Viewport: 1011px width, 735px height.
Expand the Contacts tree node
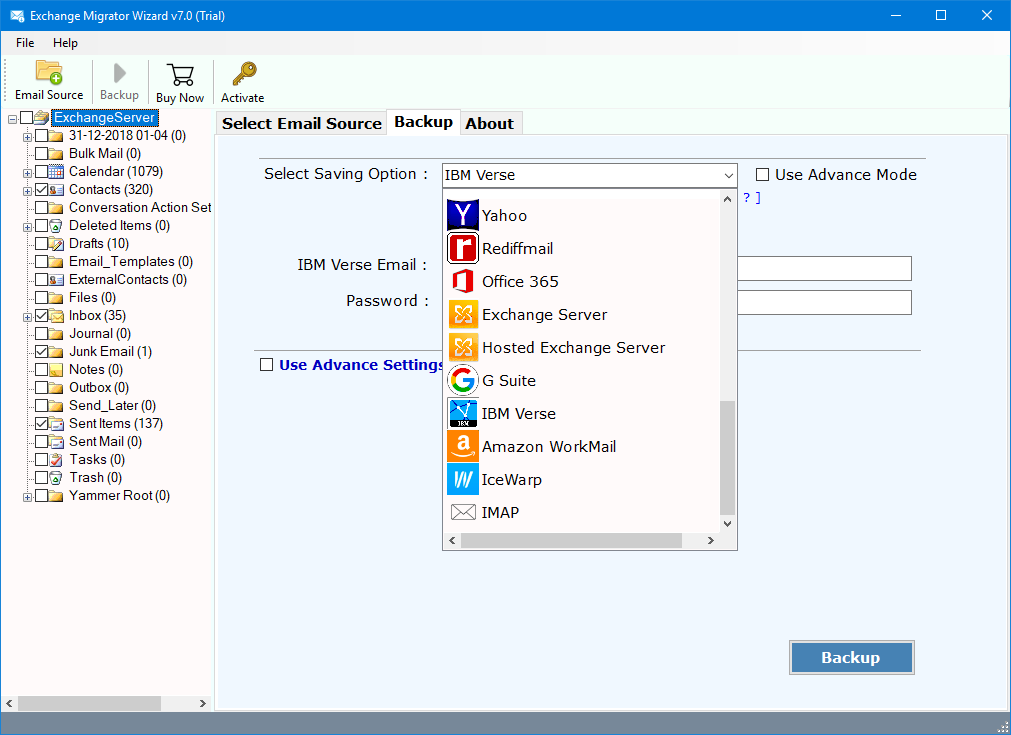pyautogui.click(x=27, y=191)
